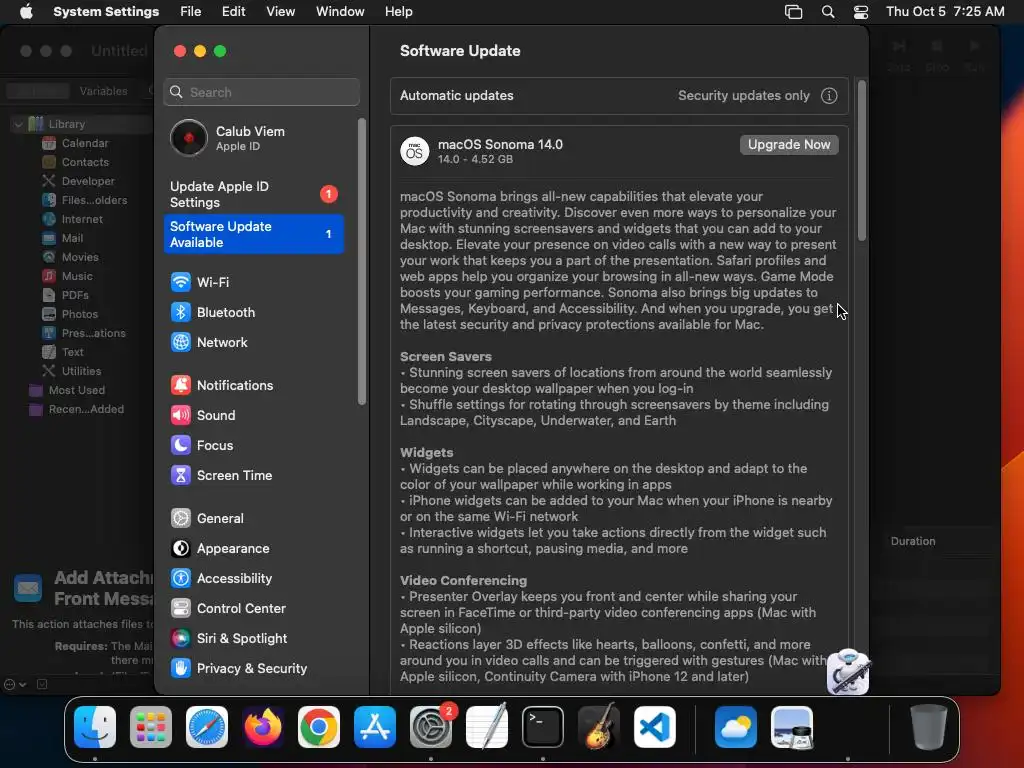Select Music in the Automator Library

pyautogui.click(x=76, y=276)
